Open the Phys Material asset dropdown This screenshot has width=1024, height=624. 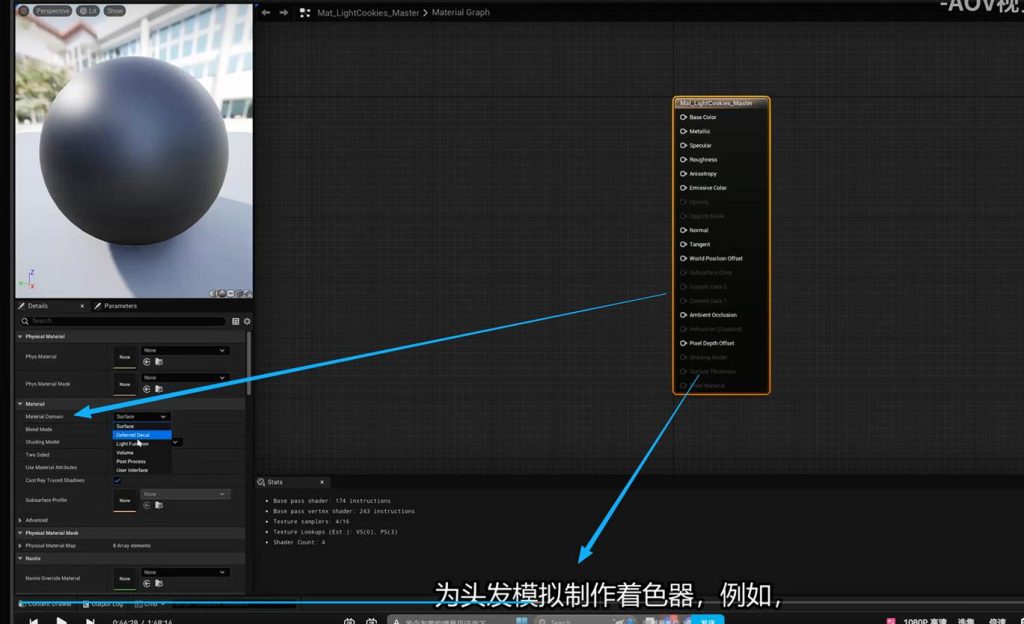click(x=185, y=350)
